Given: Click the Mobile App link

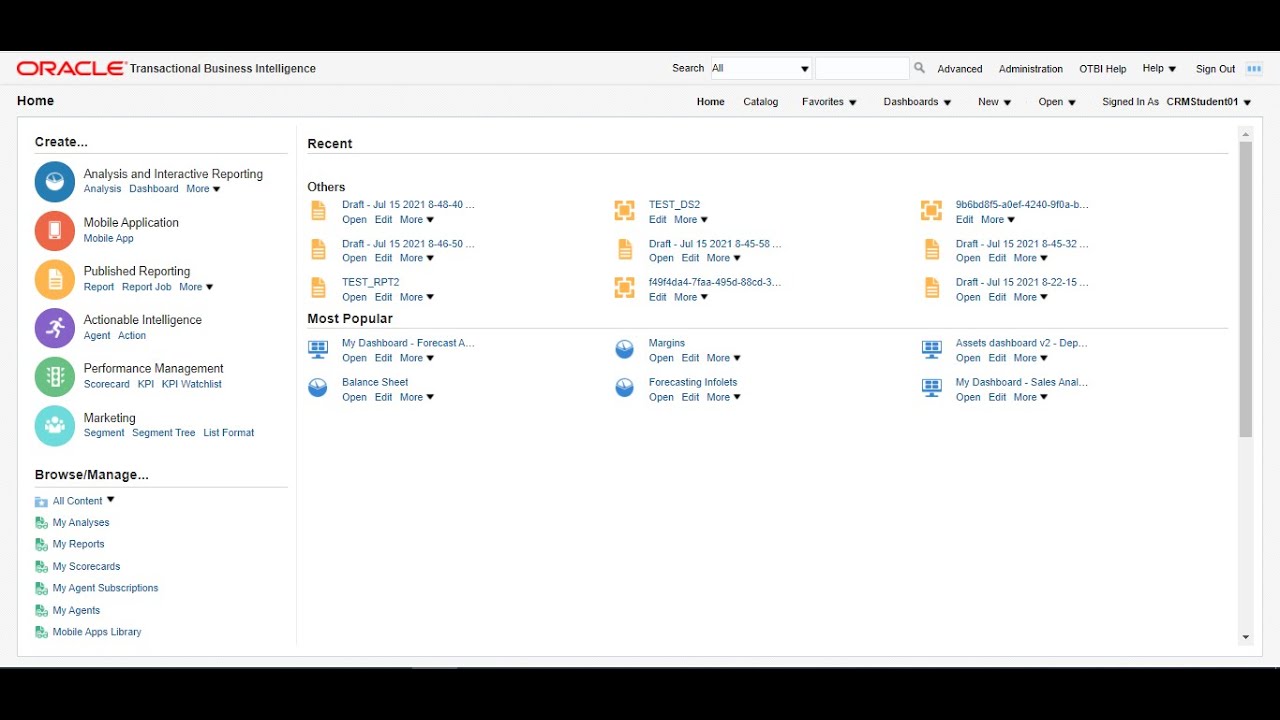Looking at the screenshot, I should pyautogui.click(x=109, y=239).
